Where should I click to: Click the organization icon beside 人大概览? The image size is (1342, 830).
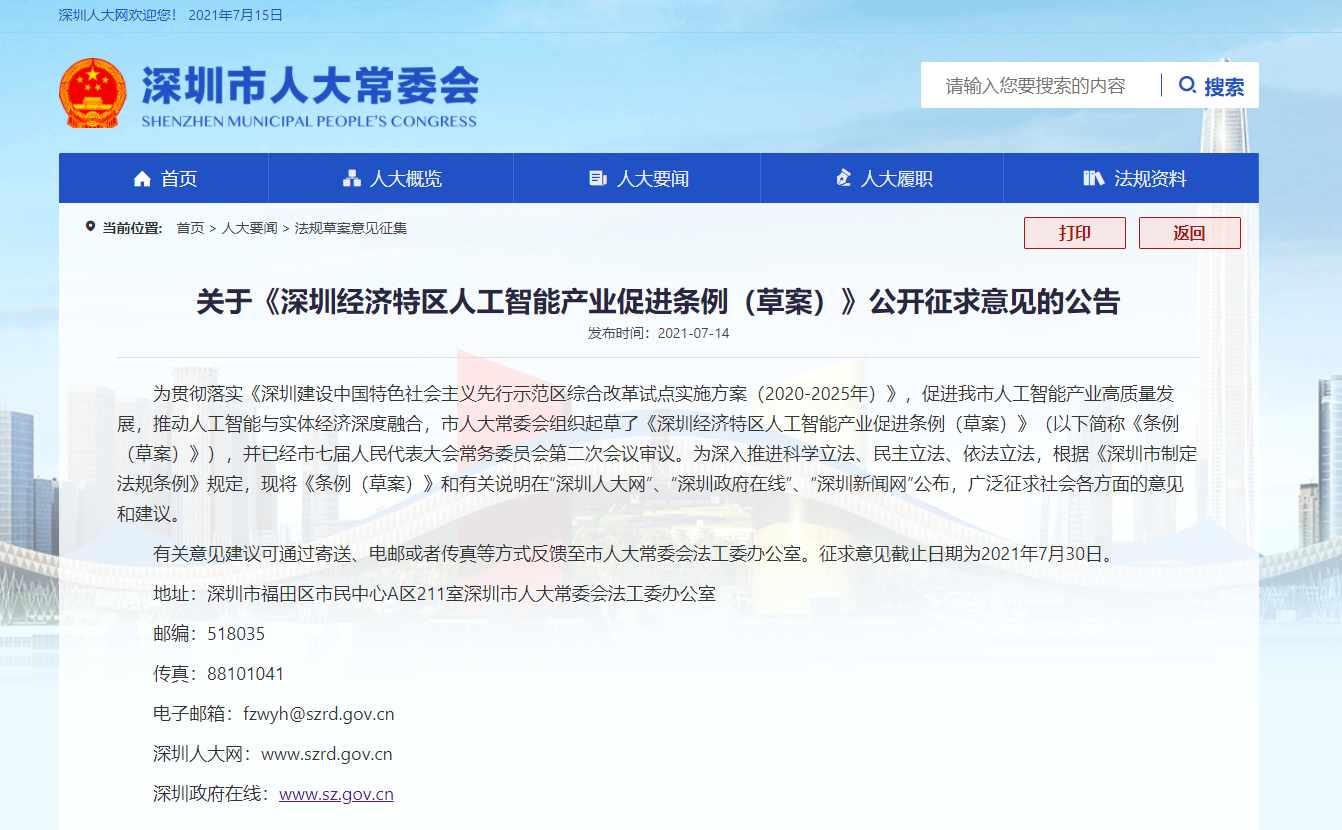coord(352,179)
